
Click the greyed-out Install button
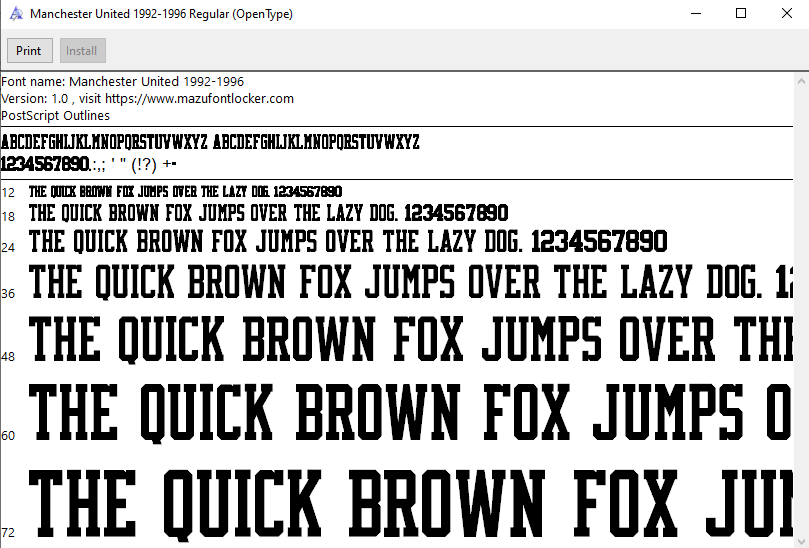pos(82,51)
